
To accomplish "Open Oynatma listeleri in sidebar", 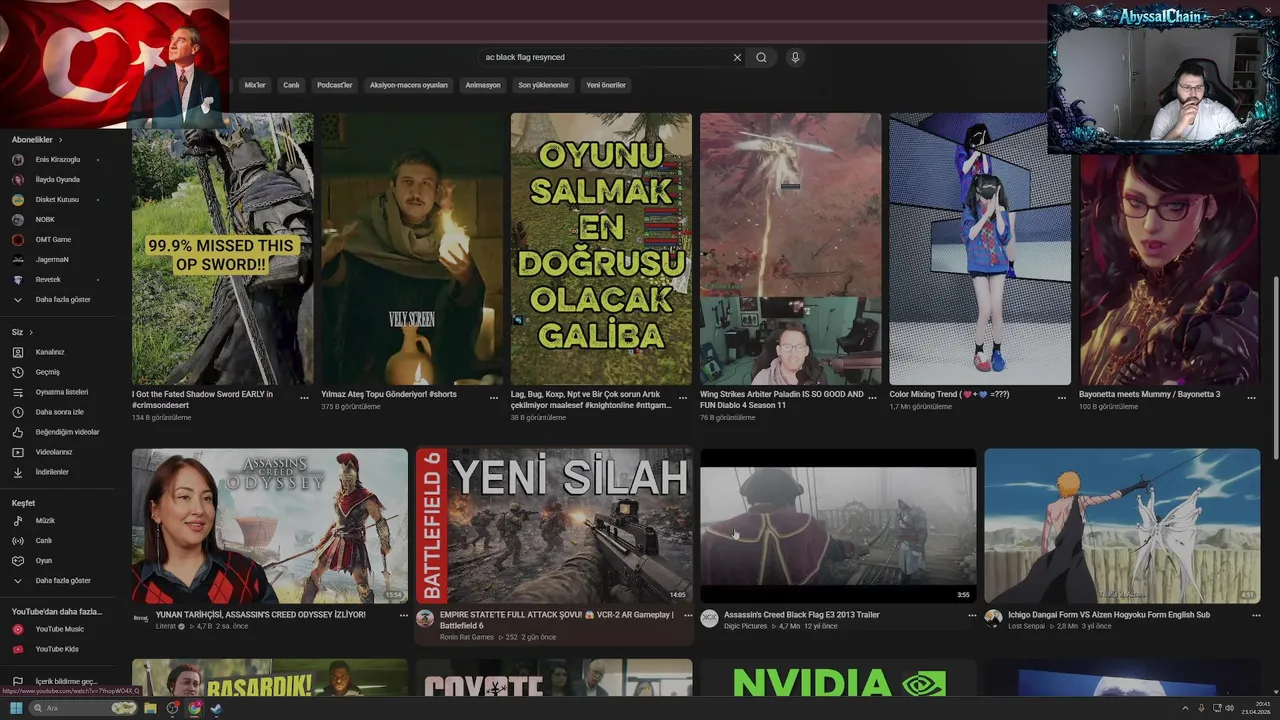I will coord(61,392).
